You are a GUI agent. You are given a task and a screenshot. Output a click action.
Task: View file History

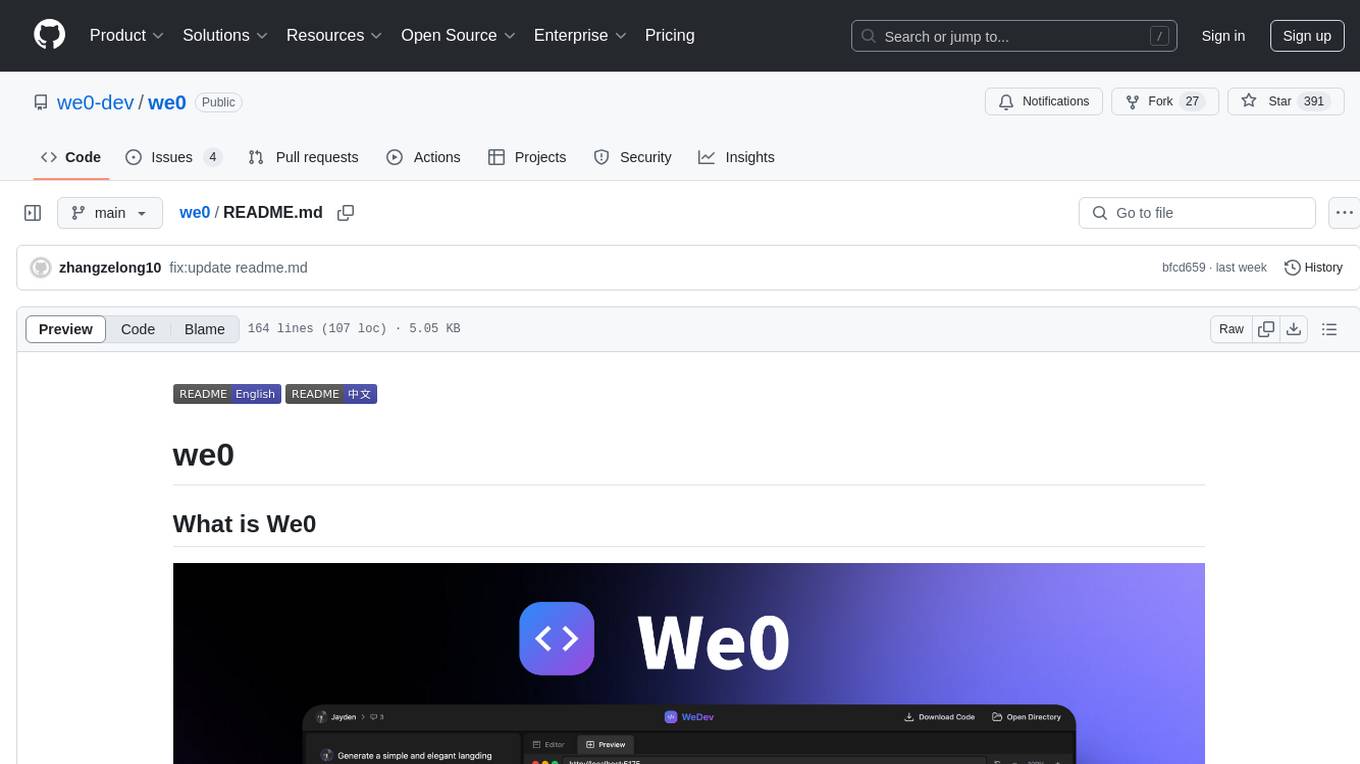pyautogui.click(x=1313, y=268)
